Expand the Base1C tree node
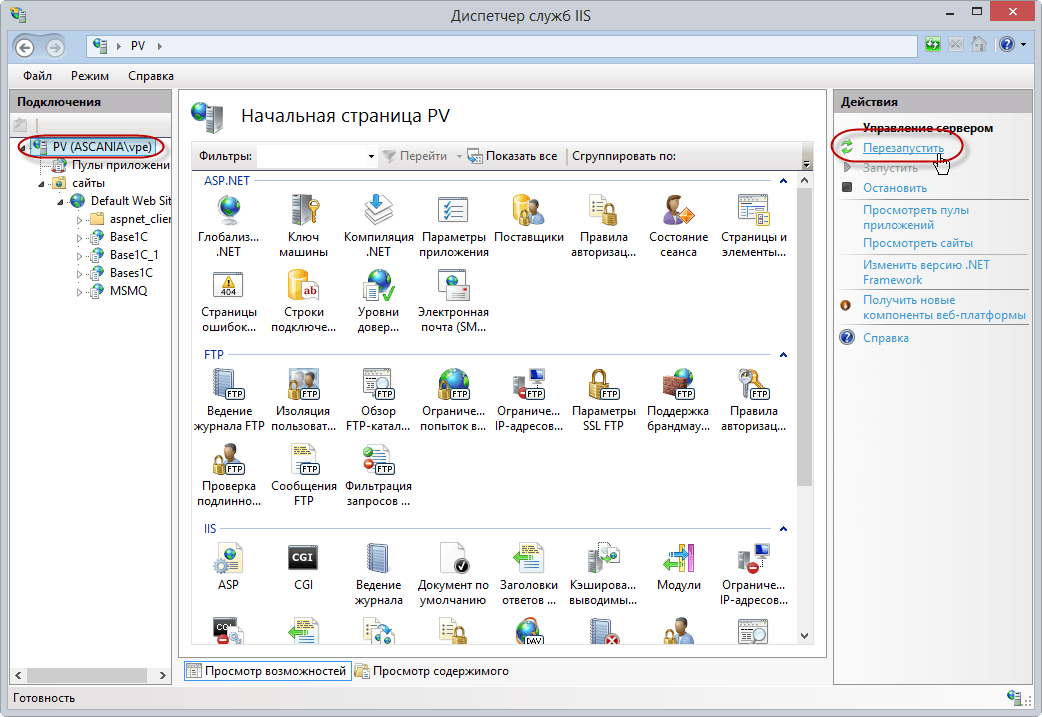 [81, 238]
